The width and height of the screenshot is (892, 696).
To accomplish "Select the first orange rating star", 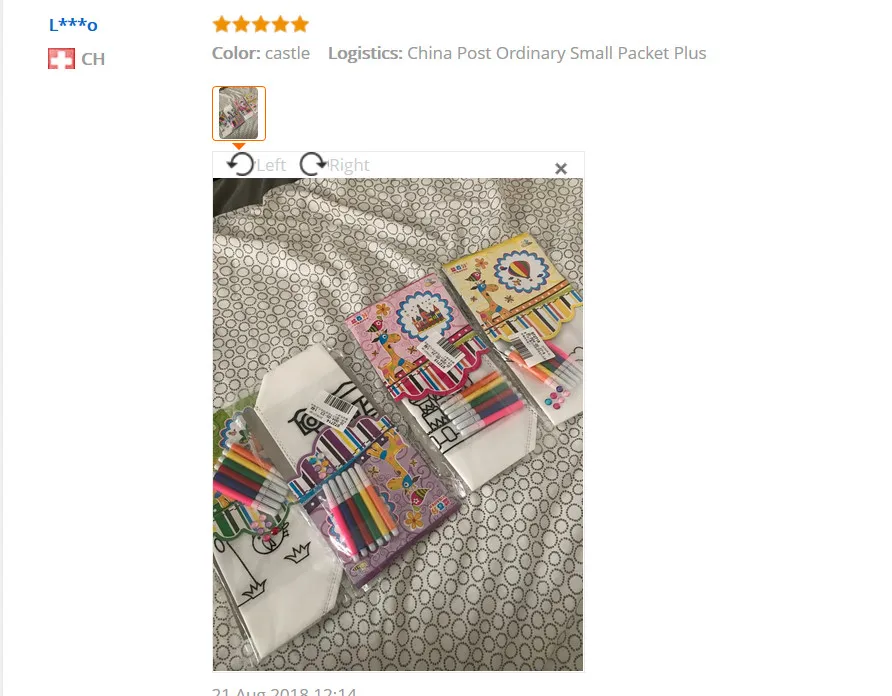I will click(221, 24).
